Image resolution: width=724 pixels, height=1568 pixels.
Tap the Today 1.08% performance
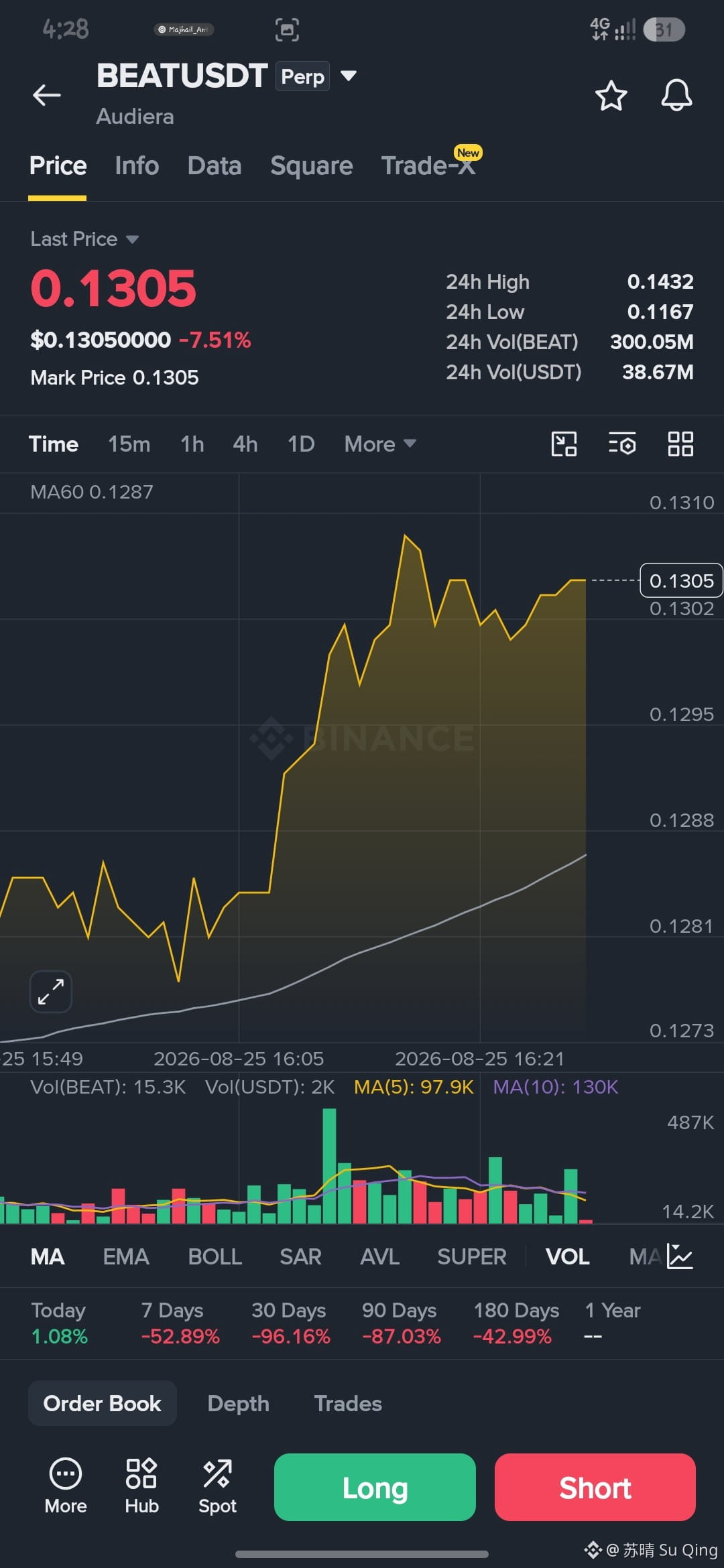coord(59,1323)
